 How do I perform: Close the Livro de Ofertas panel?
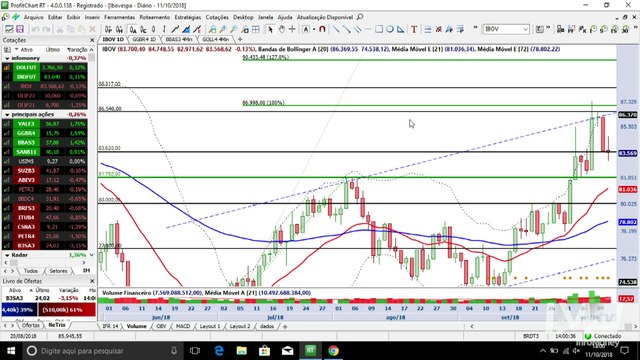pyautogui.click(x=92, y=281)
